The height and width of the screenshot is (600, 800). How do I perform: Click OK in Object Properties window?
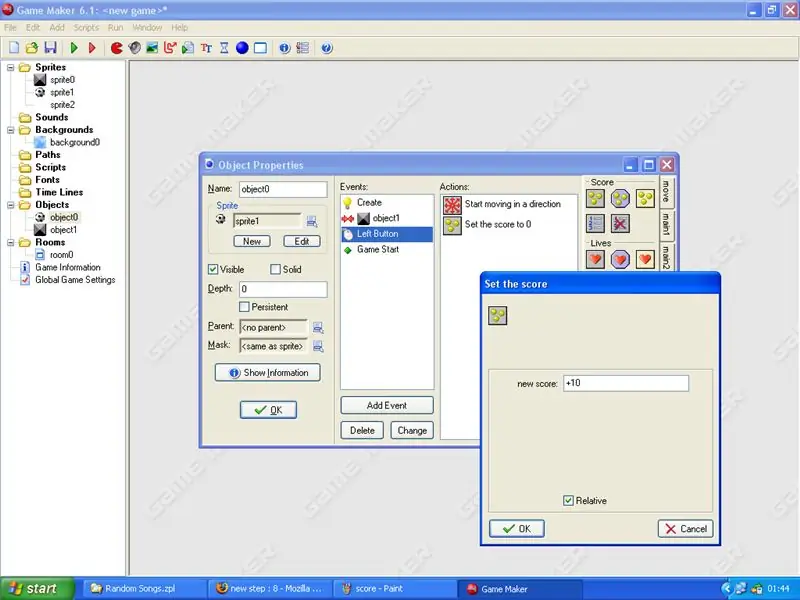tap(268, 410)
